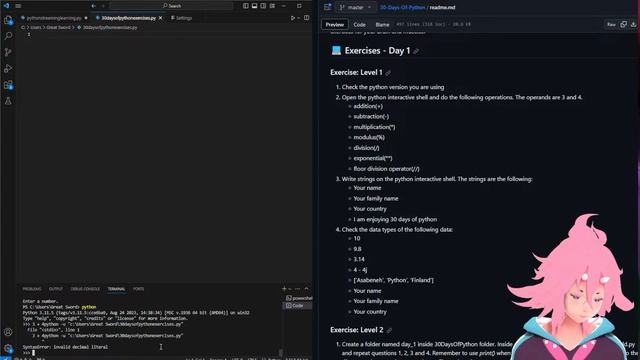Viewport: 640px width, 360px height.
Task: Click the Python prompt line in terminal
Action: (29, 352)
